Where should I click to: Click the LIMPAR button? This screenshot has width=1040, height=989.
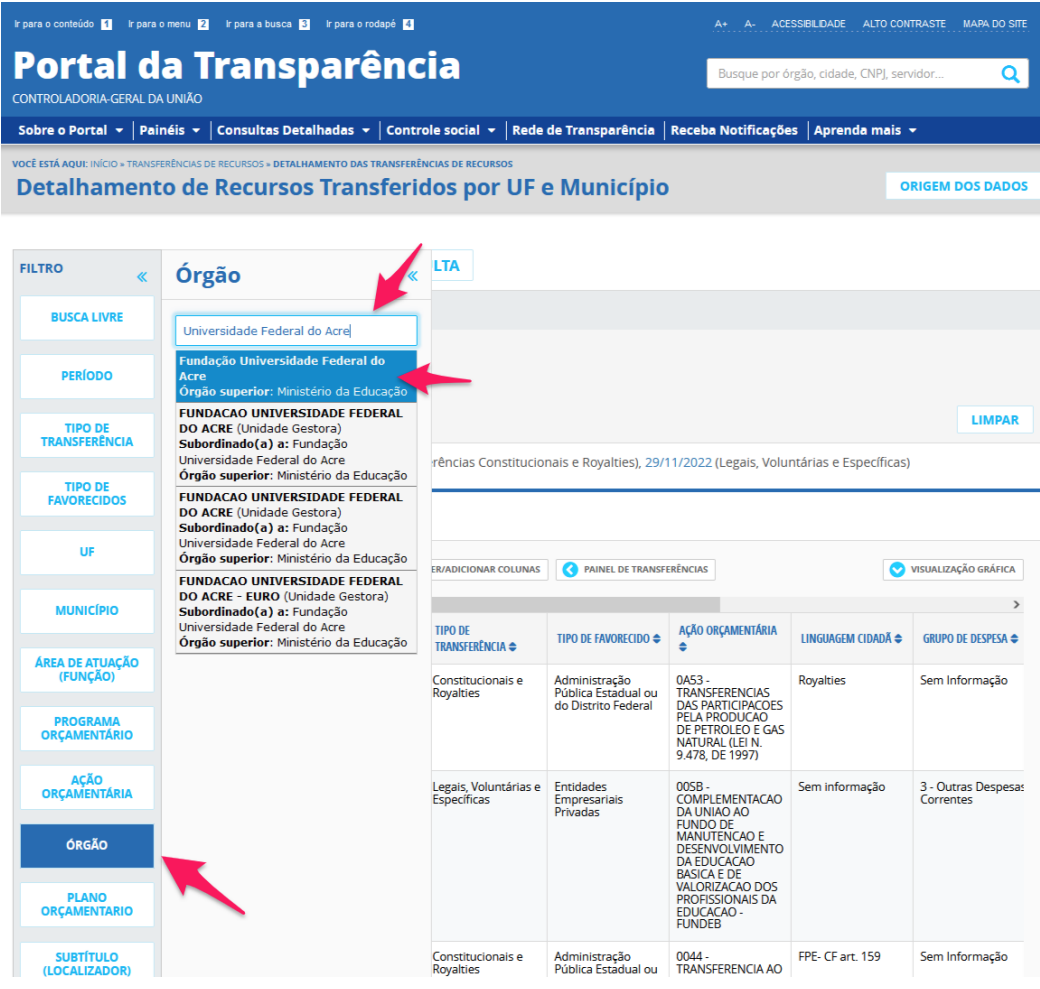click(994, 420)
